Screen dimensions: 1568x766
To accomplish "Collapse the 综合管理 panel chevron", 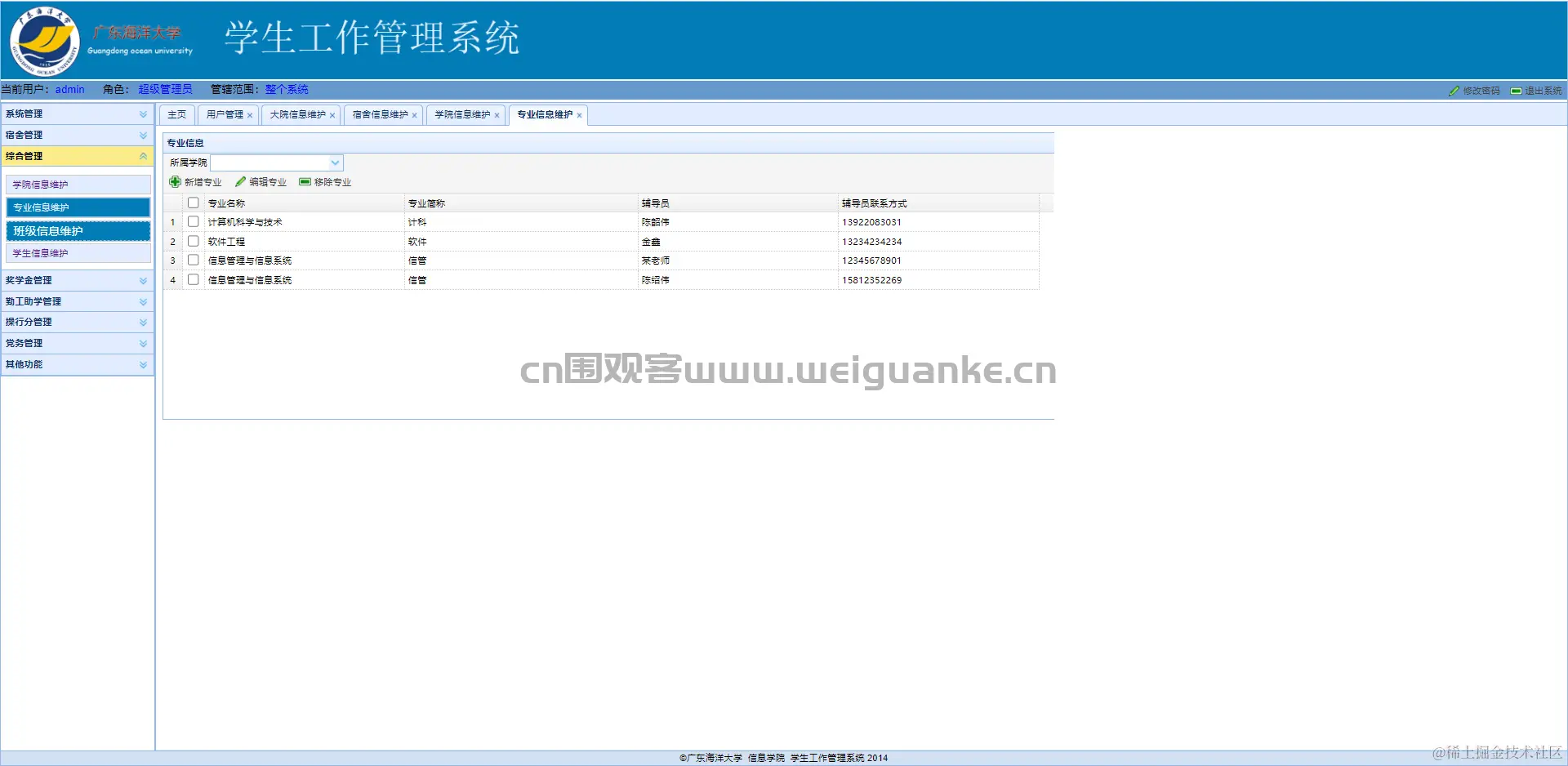I will click(x=143, y=156).
